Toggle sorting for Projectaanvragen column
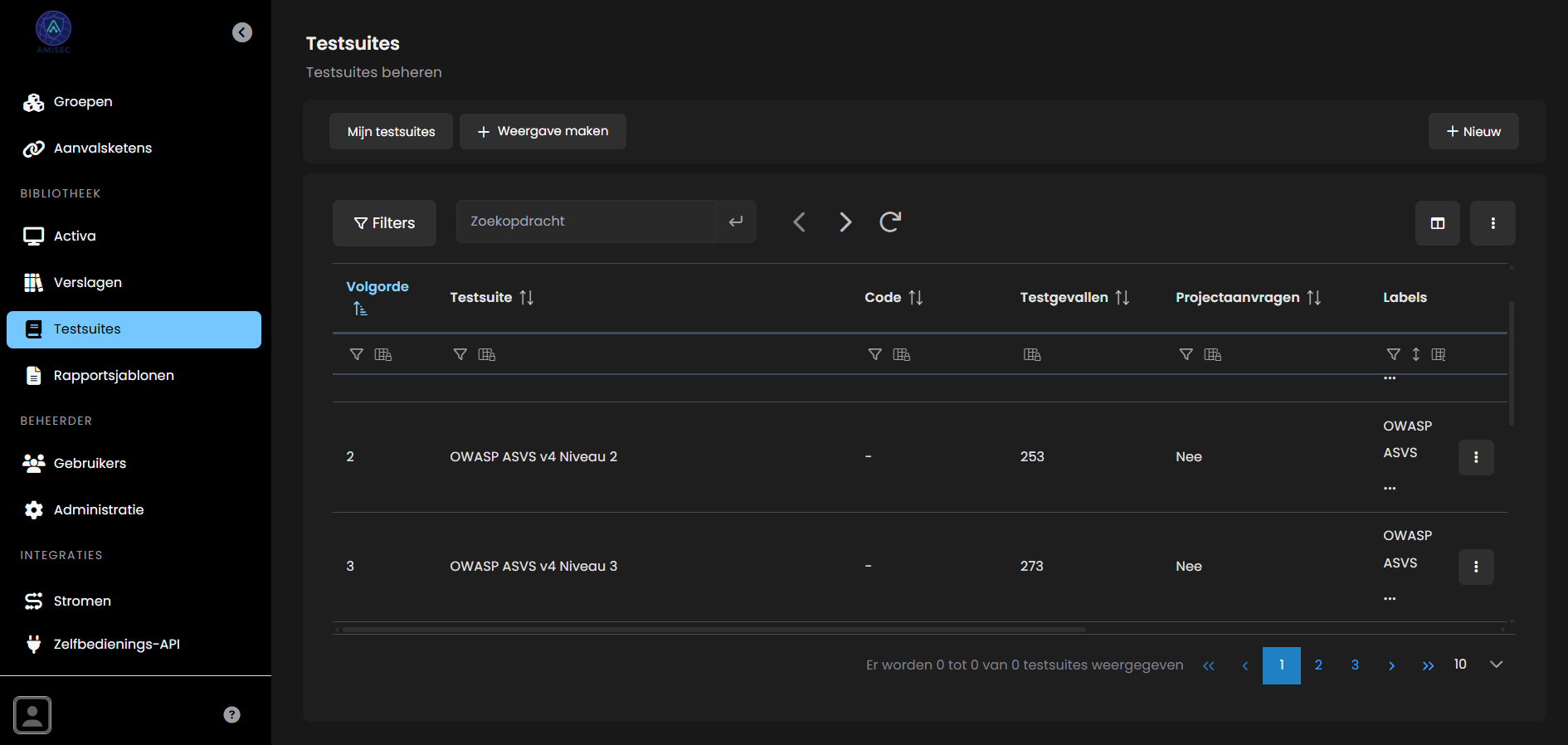This screenshot has height=745, width=1568. [x=1313, y=297]
